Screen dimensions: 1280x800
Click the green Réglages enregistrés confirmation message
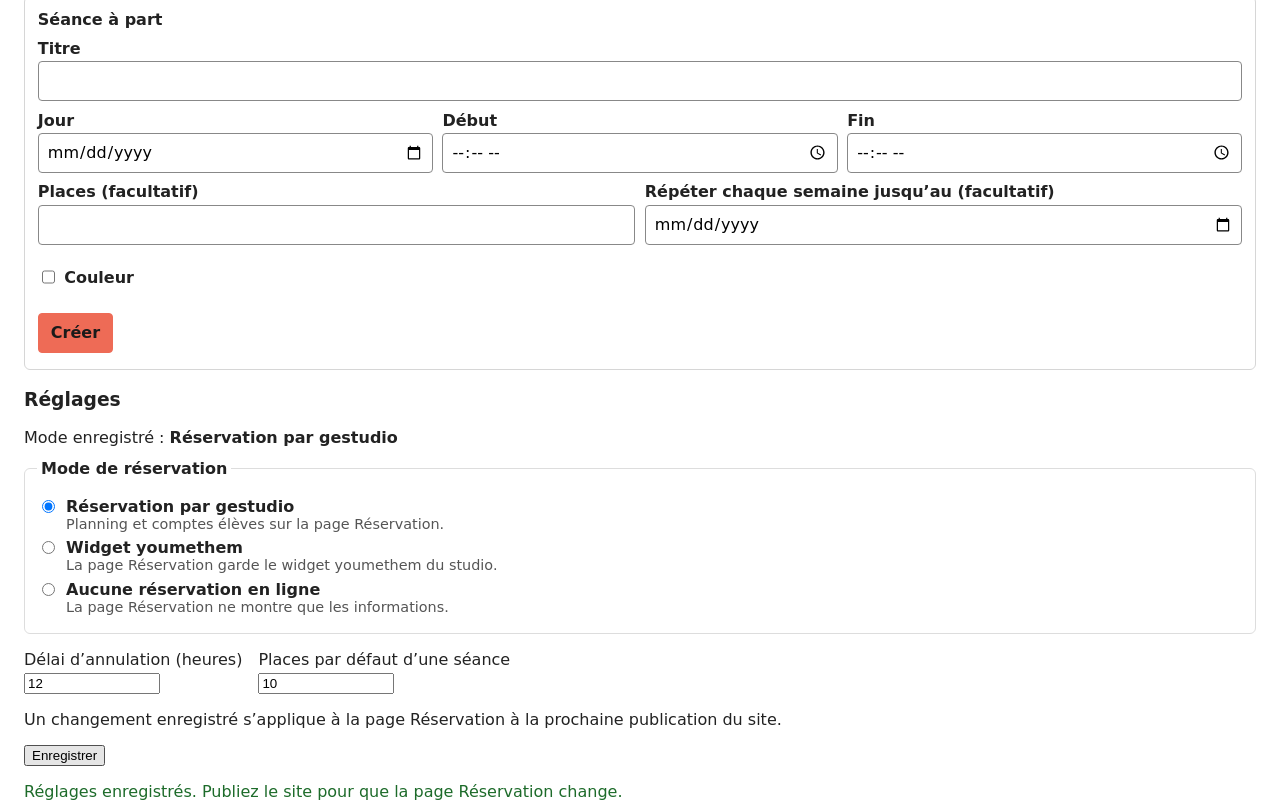323,791
